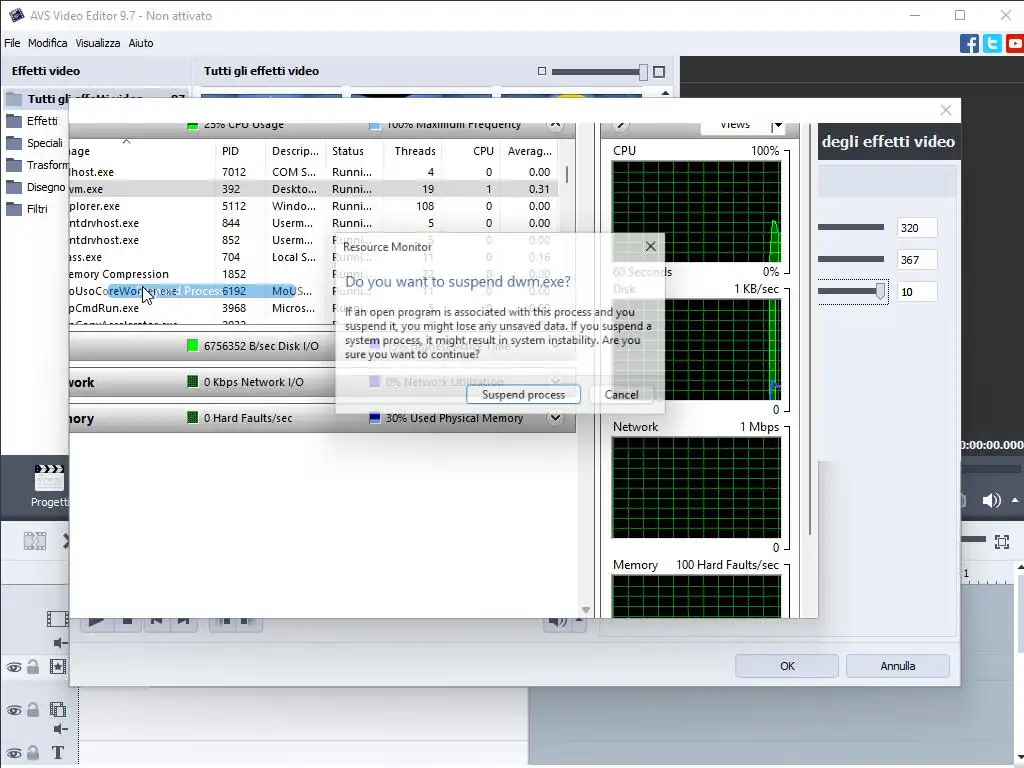
Task: Collapse the graphs pane arrow button
Action: (620, 125)
